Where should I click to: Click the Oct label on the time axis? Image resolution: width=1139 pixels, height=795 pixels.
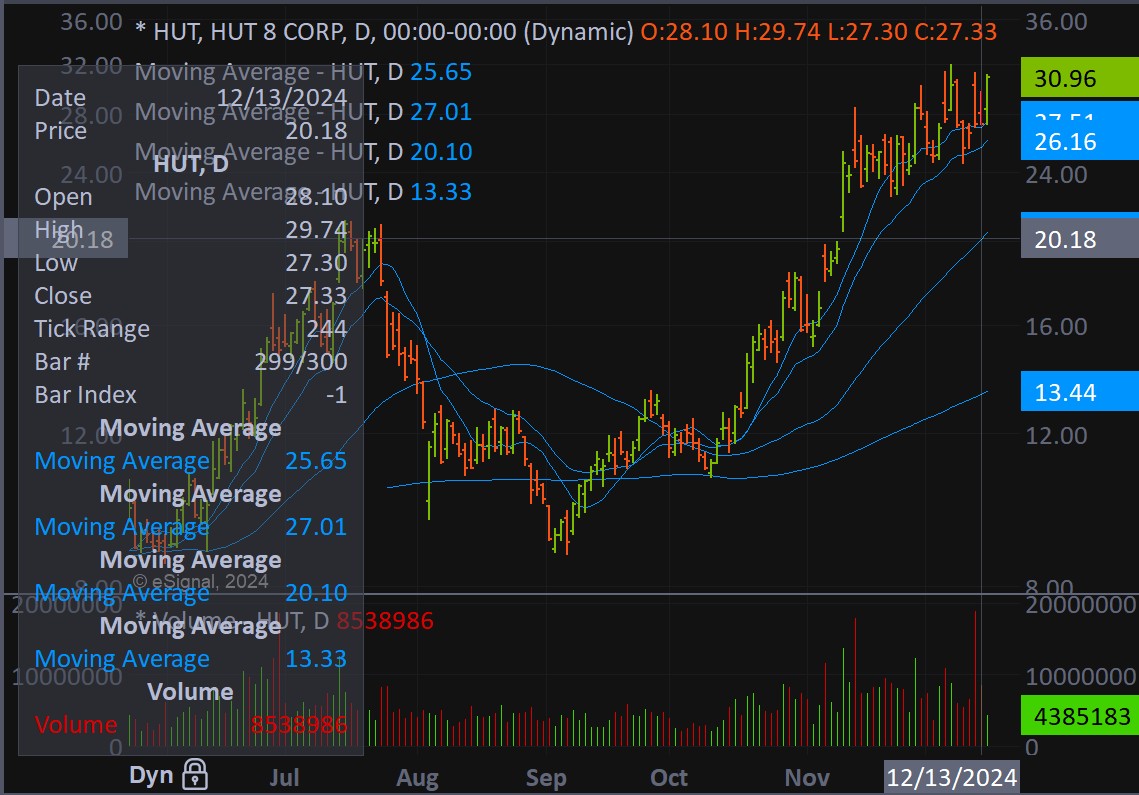coord(668,778)
